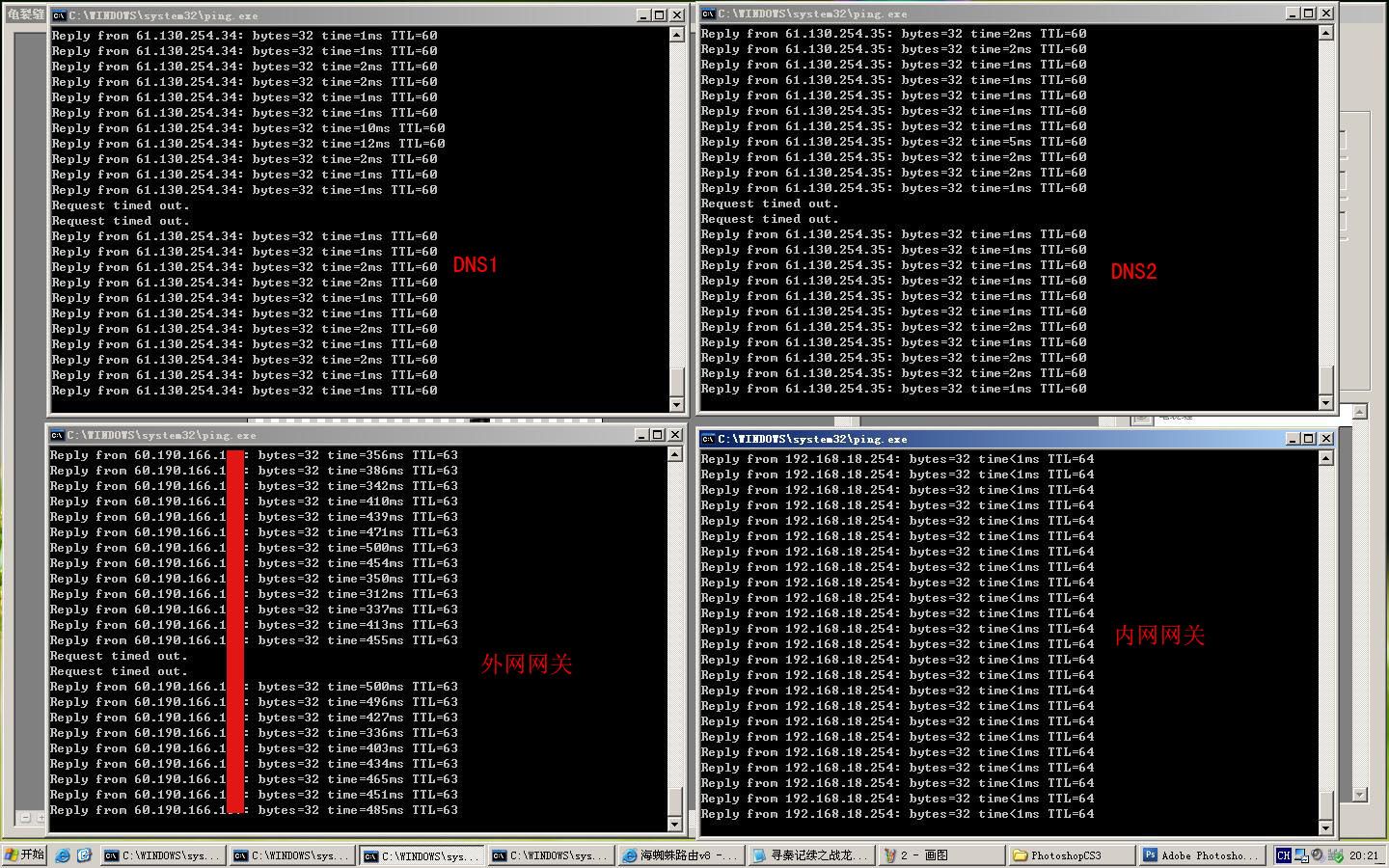Switch to Adobe Photoshop taskbar button
This screenshot has width=1389, height=868.
pyautogui.click(x=1201, y=855)
